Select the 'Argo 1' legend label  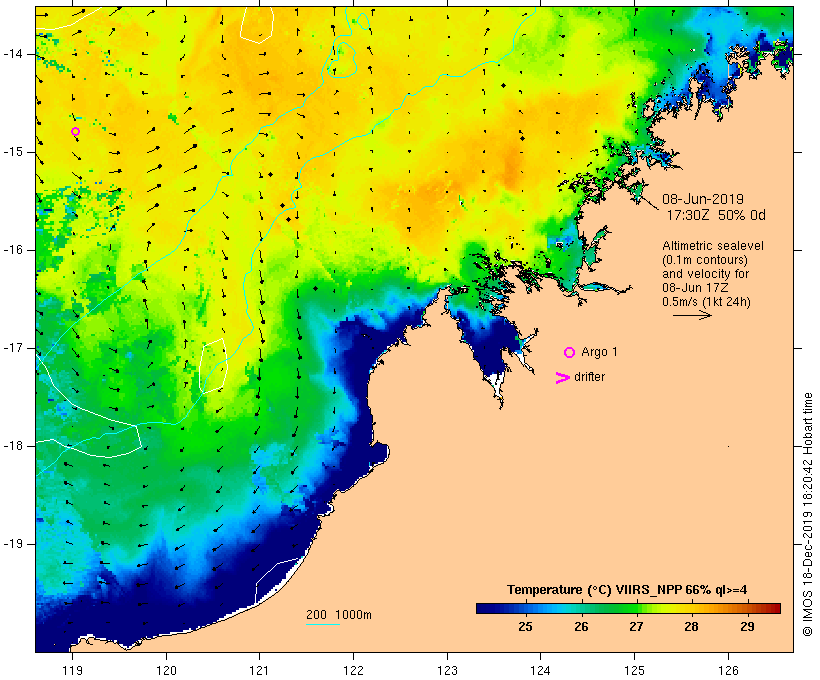point(599,352)
